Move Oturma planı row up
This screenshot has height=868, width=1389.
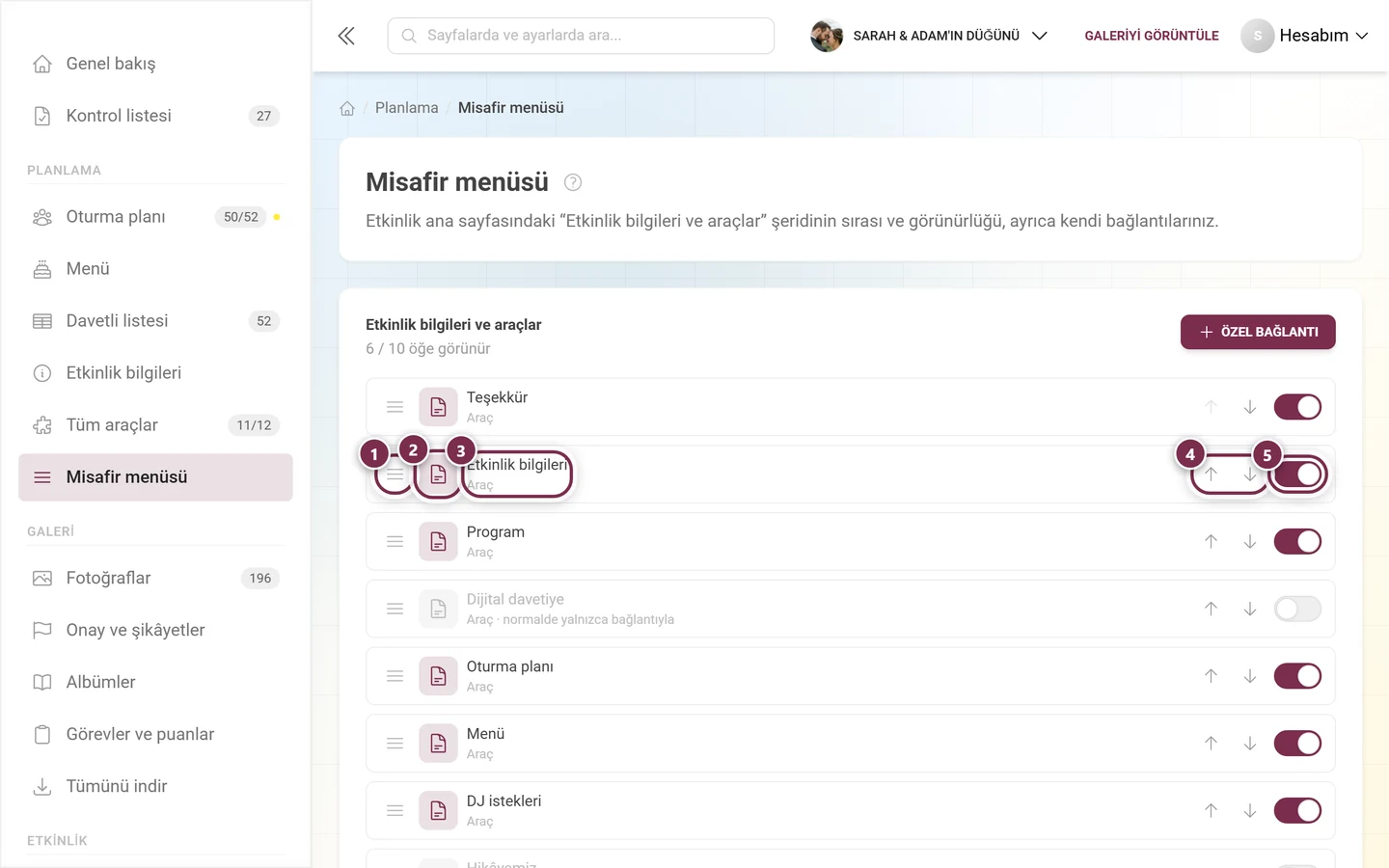coord(1211,676)
